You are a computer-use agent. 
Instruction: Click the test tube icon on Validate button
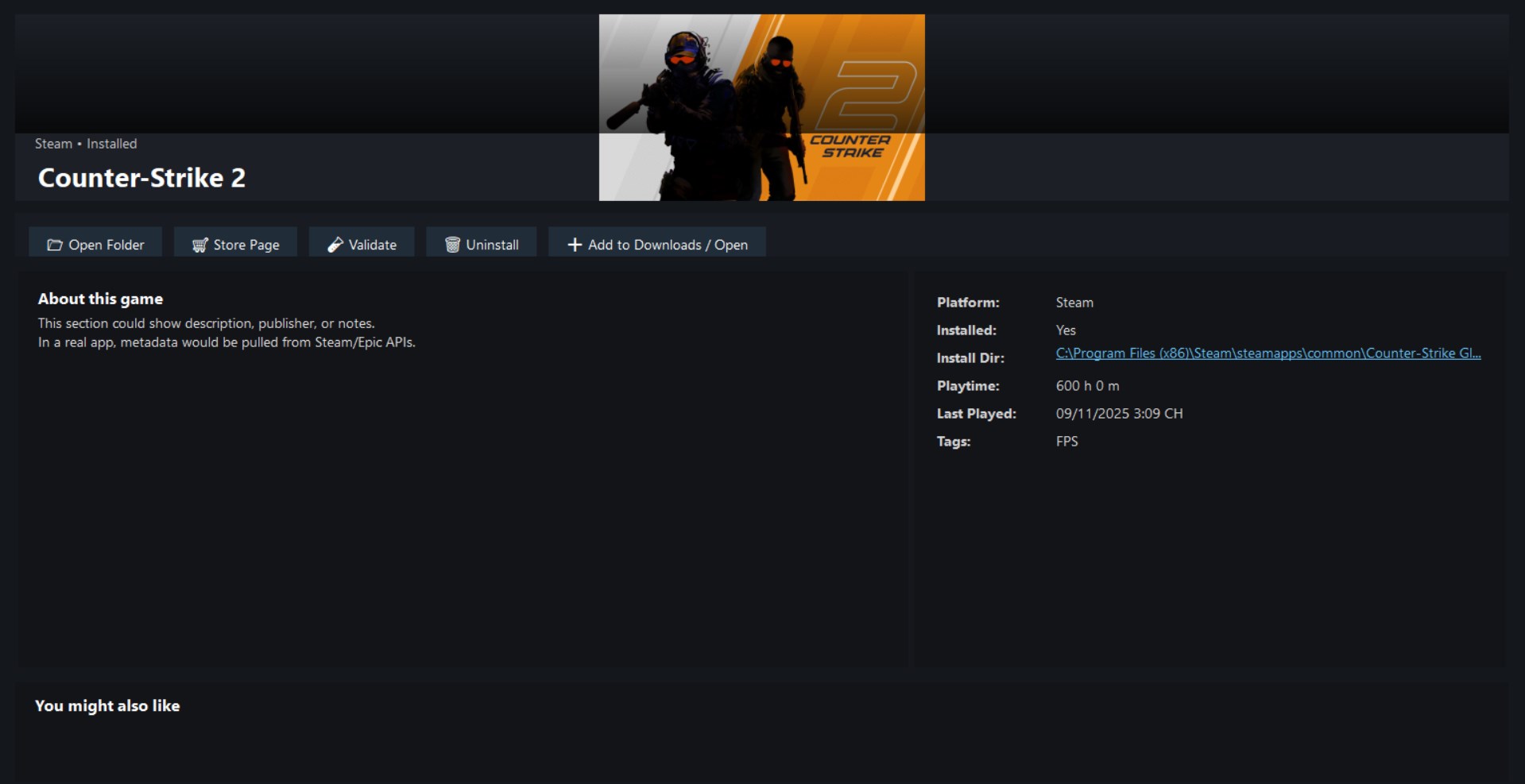pos(335,245)
